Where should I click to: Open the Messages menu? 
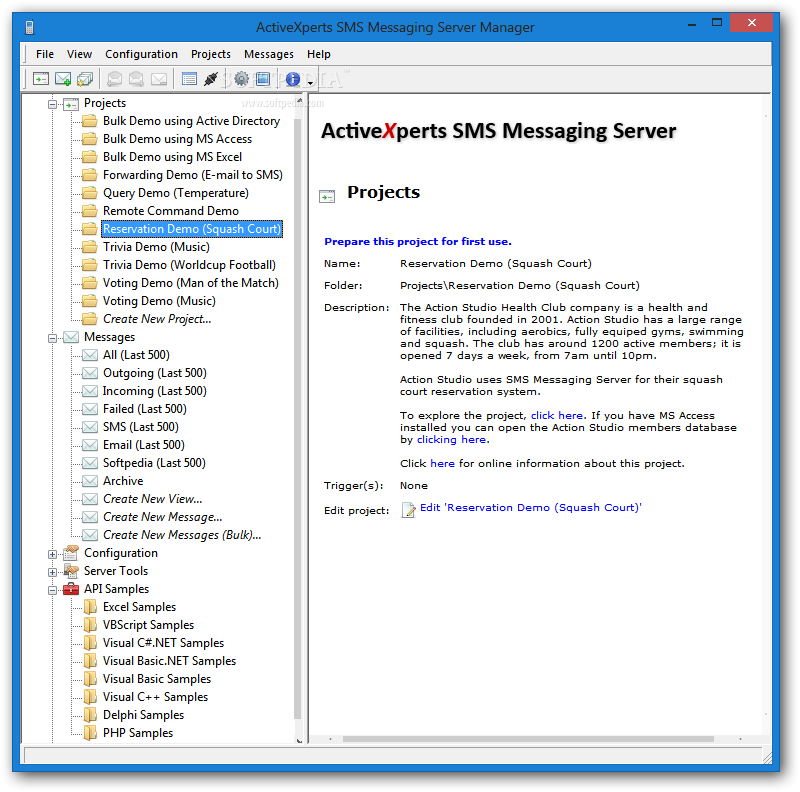[x=268, y=54]
